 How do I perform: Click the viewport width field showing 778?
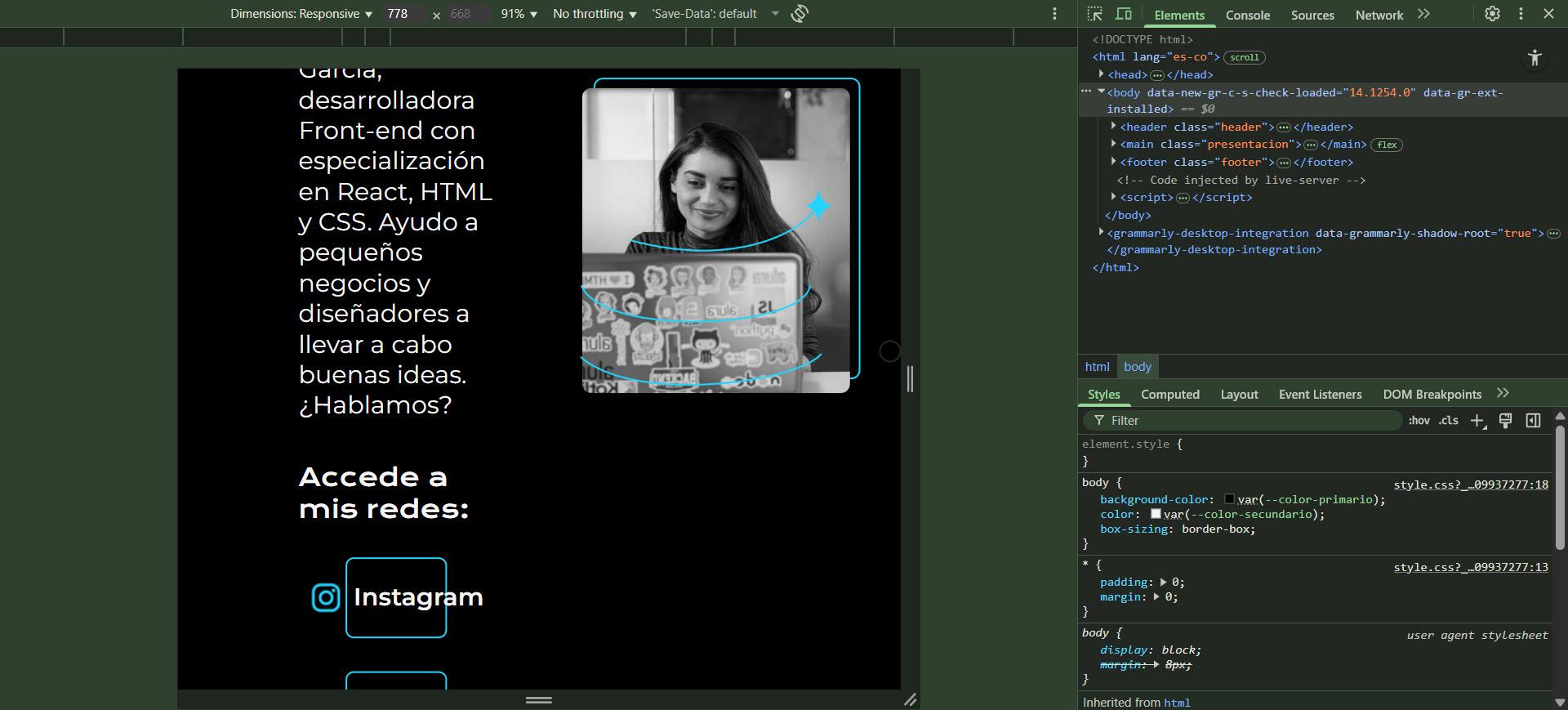coord(404,14)
